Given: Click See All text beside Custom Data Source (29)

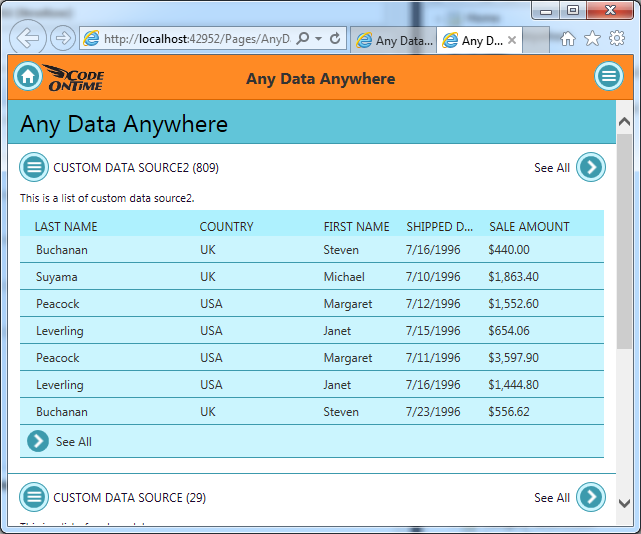Looking at the screenshot, I should 552,498.
